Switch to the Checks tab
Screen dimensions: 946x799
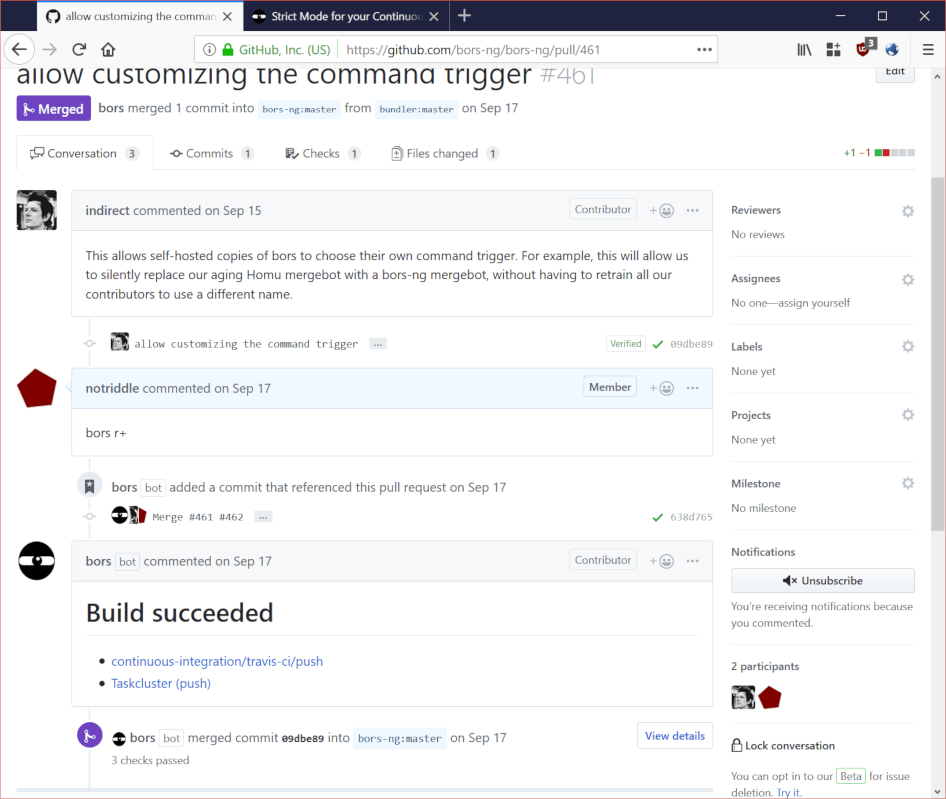pyautogui.click(x=320, y=153)
